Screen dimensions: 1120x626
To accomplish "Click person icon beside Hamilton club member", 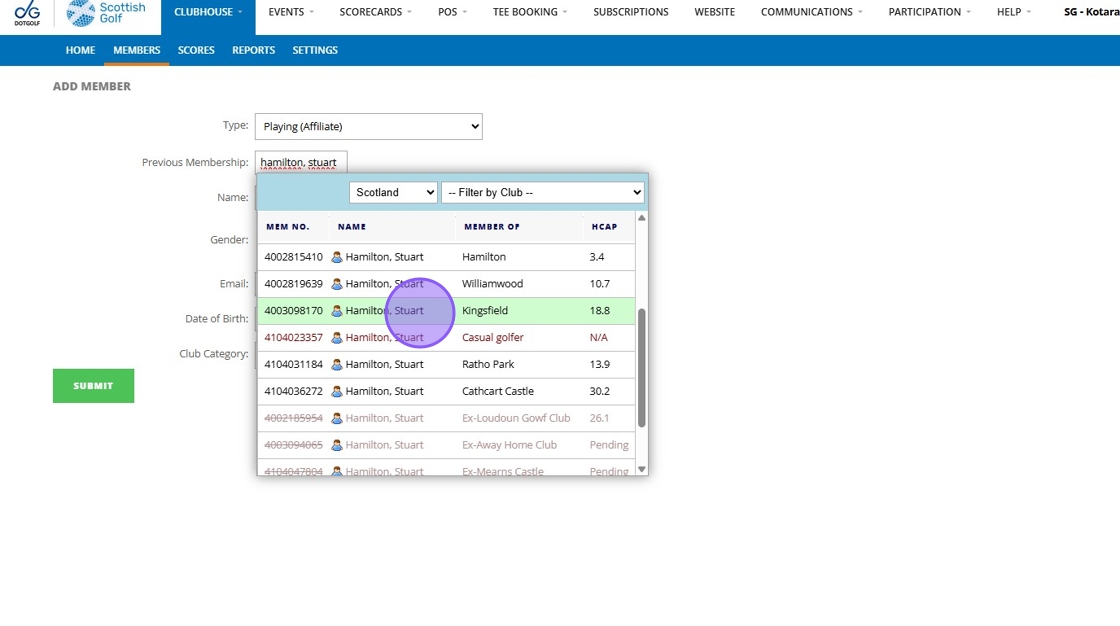I will point(337,257).
